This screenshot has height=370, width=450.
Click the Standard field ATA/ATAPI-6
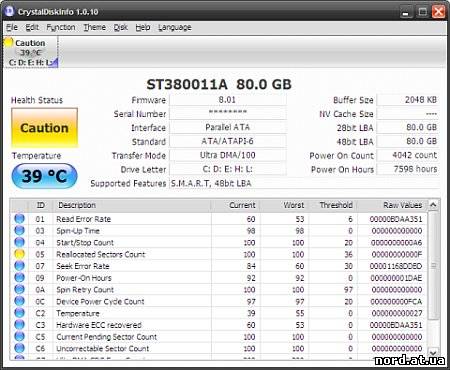pos(228,141)
